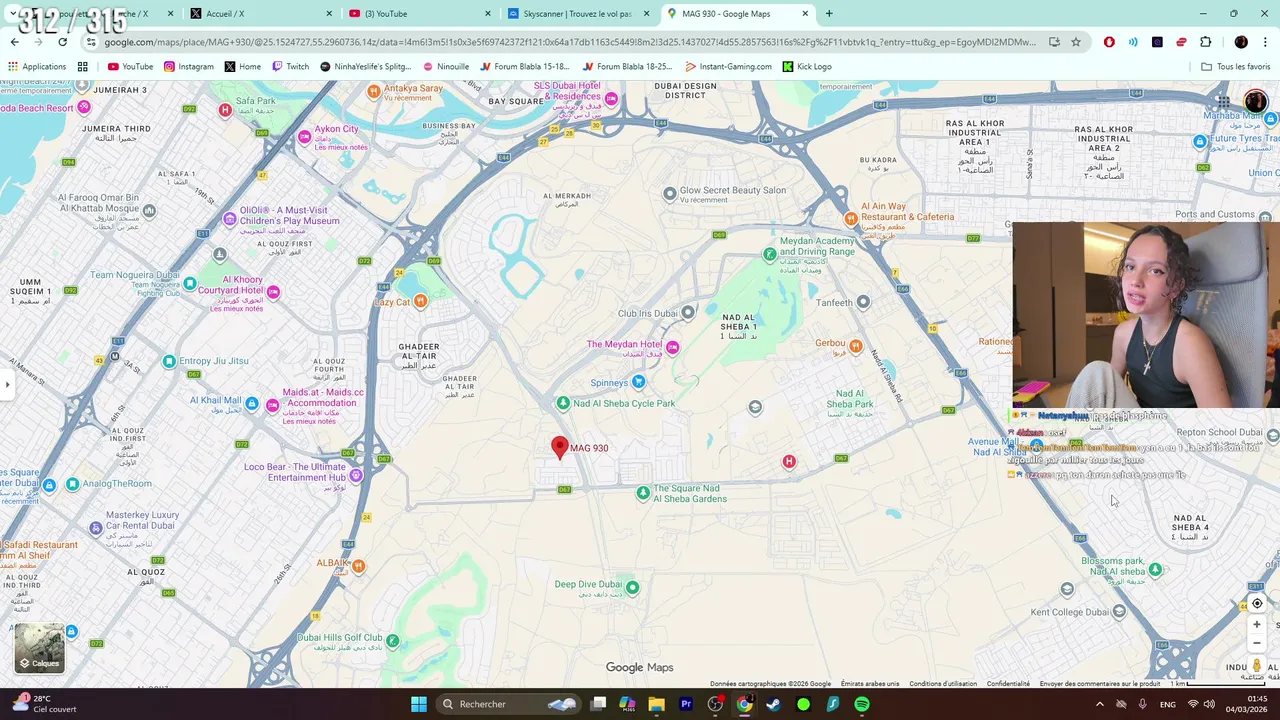Screen dimensions: 1280x720
Task: Click the Entropy Jiu Jitsu marker
Action: click(x=169, y=361)
